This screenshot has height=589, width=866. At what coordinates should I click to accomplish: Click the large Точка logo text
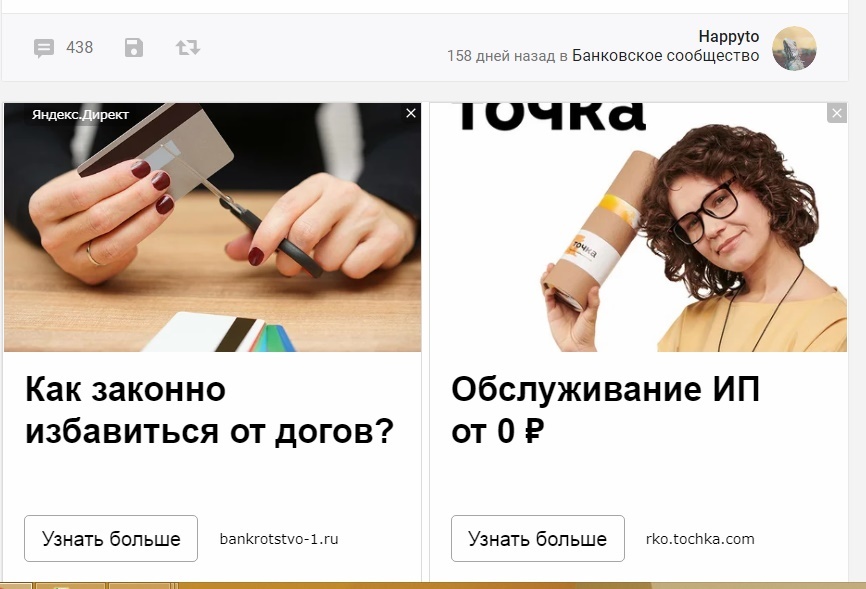coord(551,117)
